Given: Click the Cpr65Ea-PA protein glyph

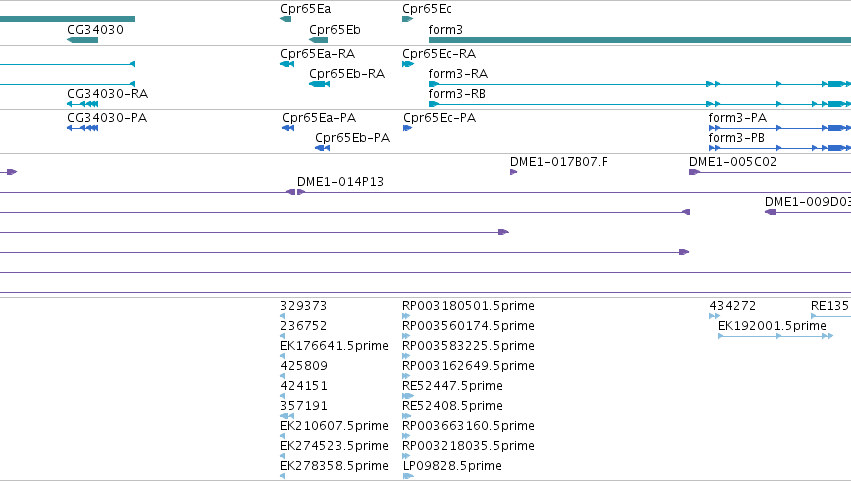Looking at the screenshot, I should (288, 128).
